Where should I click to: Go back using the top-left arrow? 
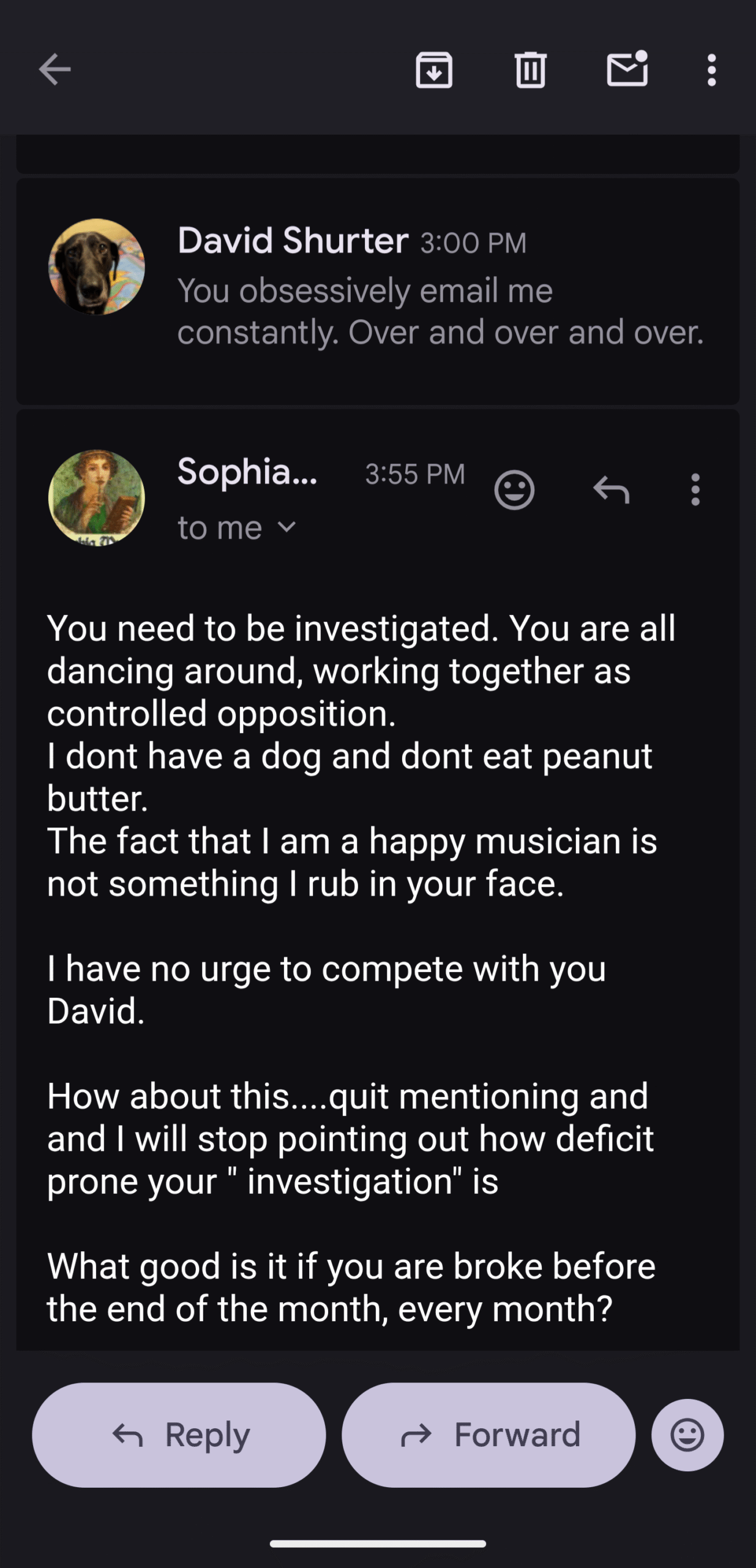pyautogui.click(x=55, y=69)
